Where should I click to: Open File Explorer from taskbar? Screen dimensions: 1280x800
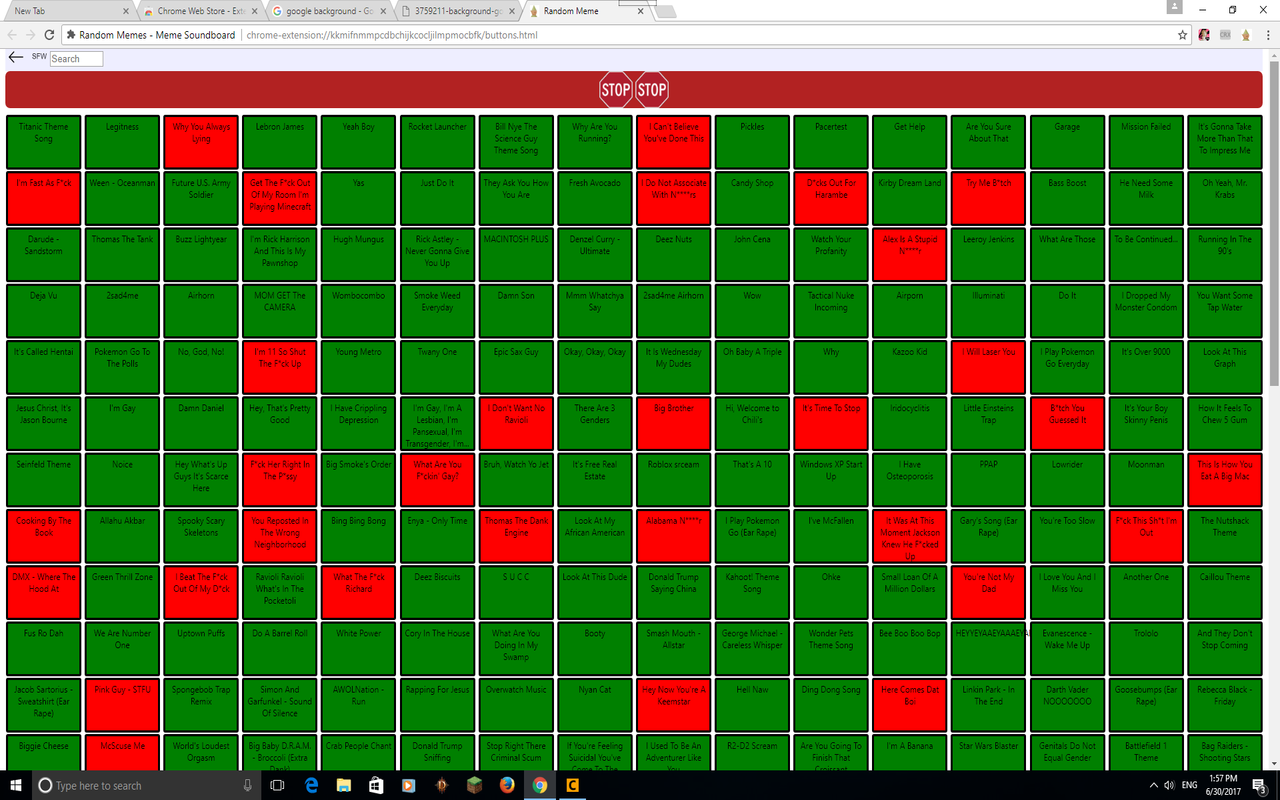pos(343,785)
